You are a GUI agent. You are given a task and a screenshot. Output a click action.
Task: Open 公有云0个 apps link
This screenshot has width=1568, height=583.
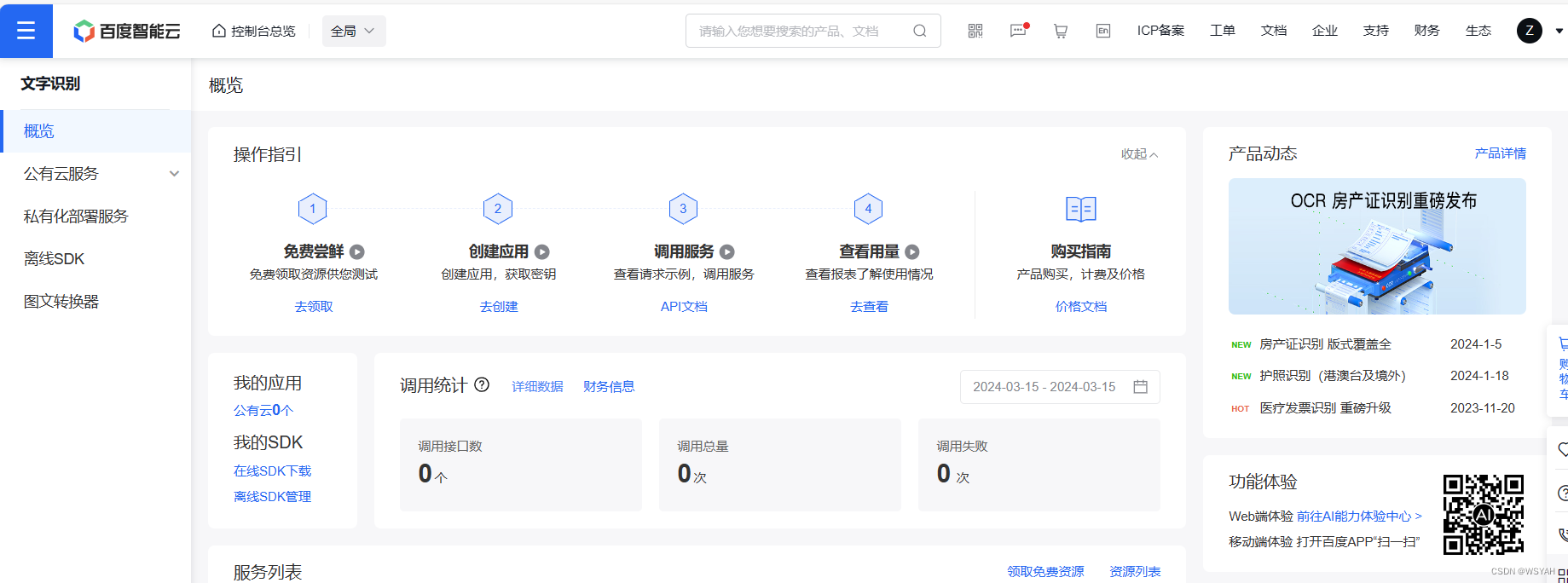click(263, 410)
